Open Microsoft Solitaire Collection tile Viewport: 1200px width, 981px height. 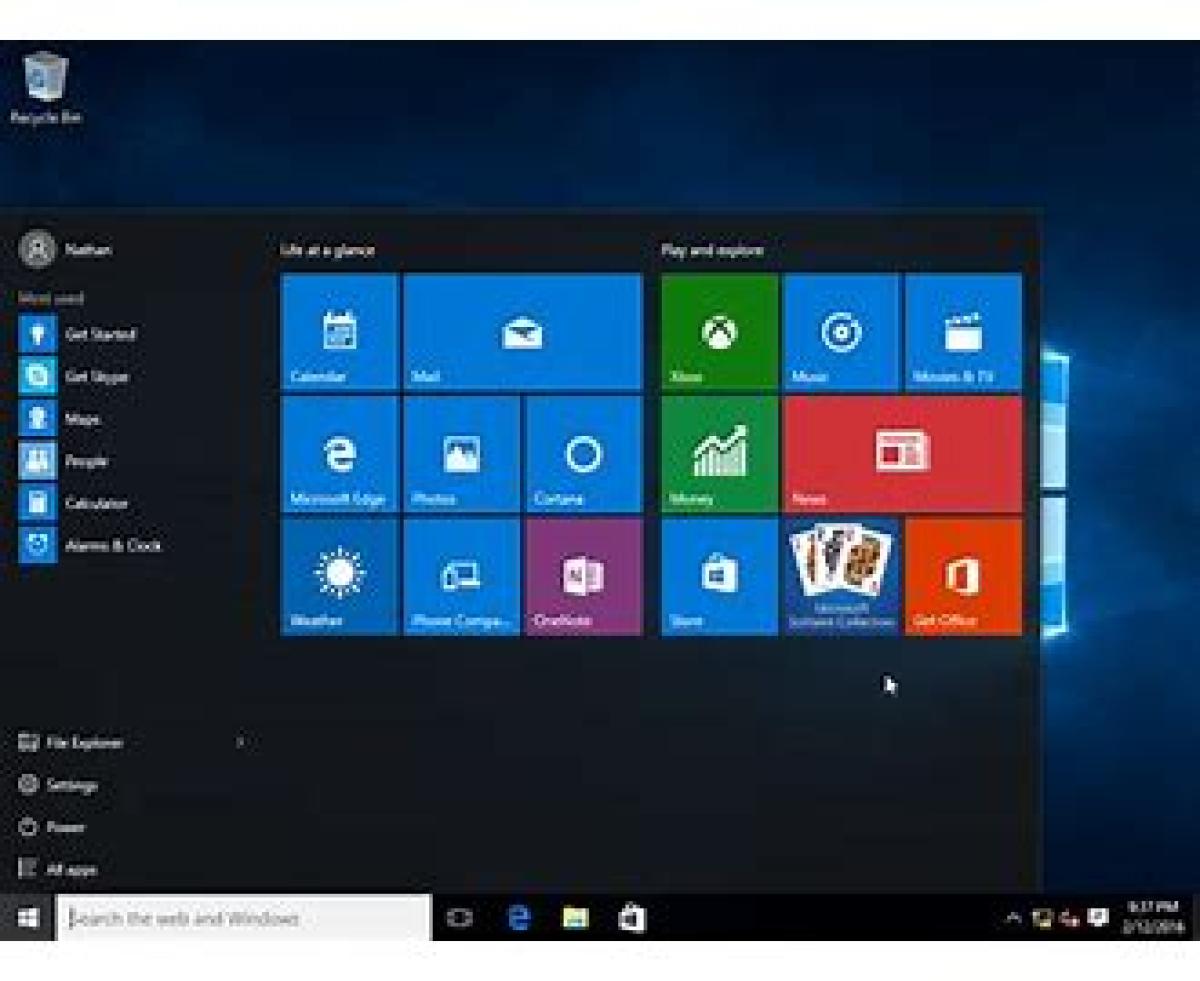(x=841, y=576)
